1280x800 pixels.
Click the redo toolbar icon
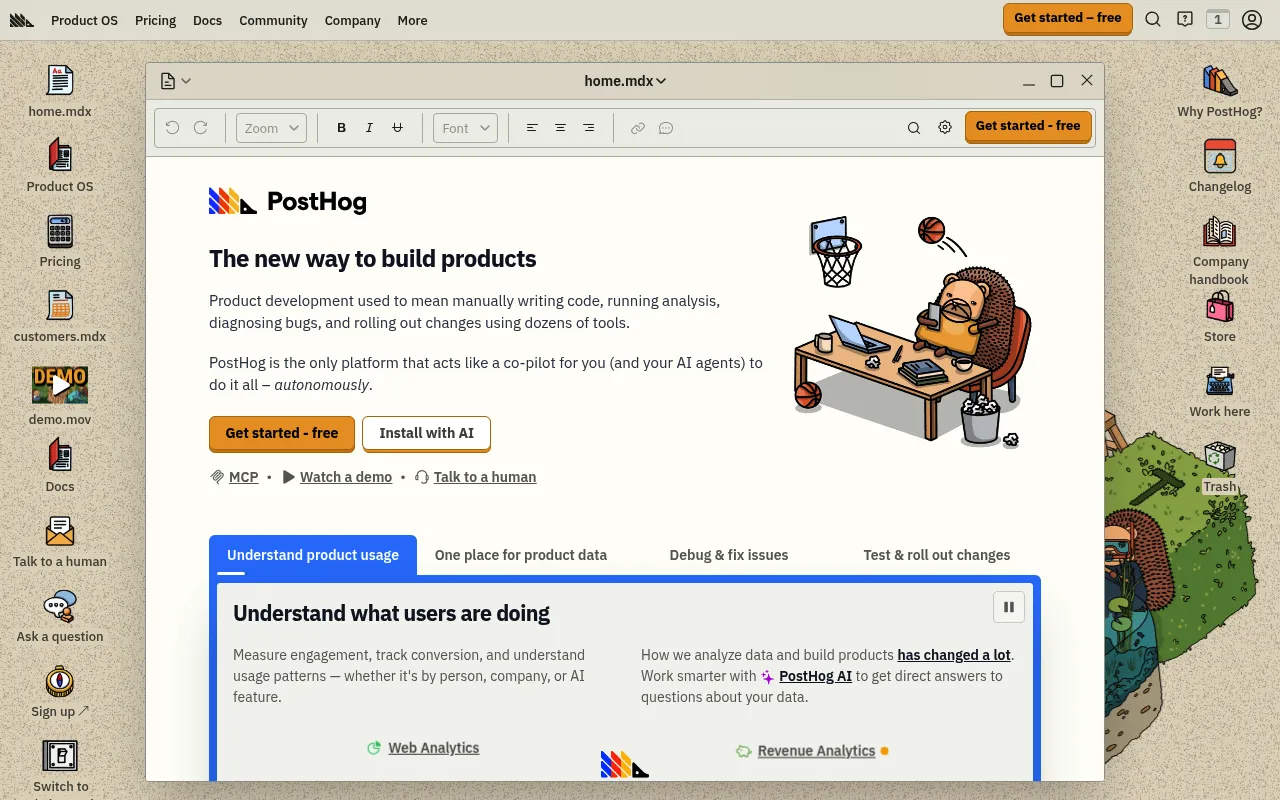[x=200, y=128]
